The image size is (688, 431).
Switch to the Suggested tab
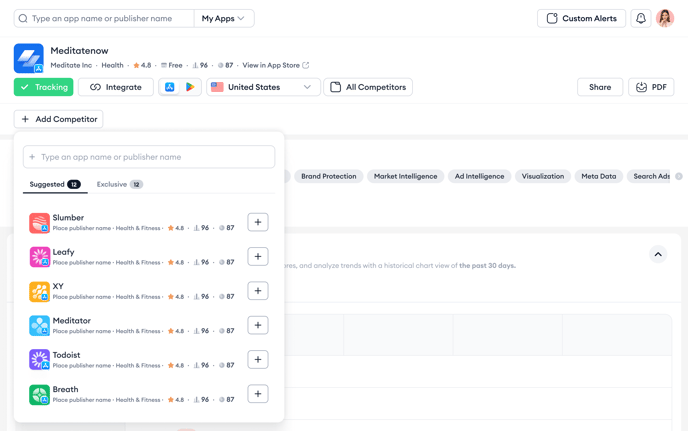click(x=55, y=184)
